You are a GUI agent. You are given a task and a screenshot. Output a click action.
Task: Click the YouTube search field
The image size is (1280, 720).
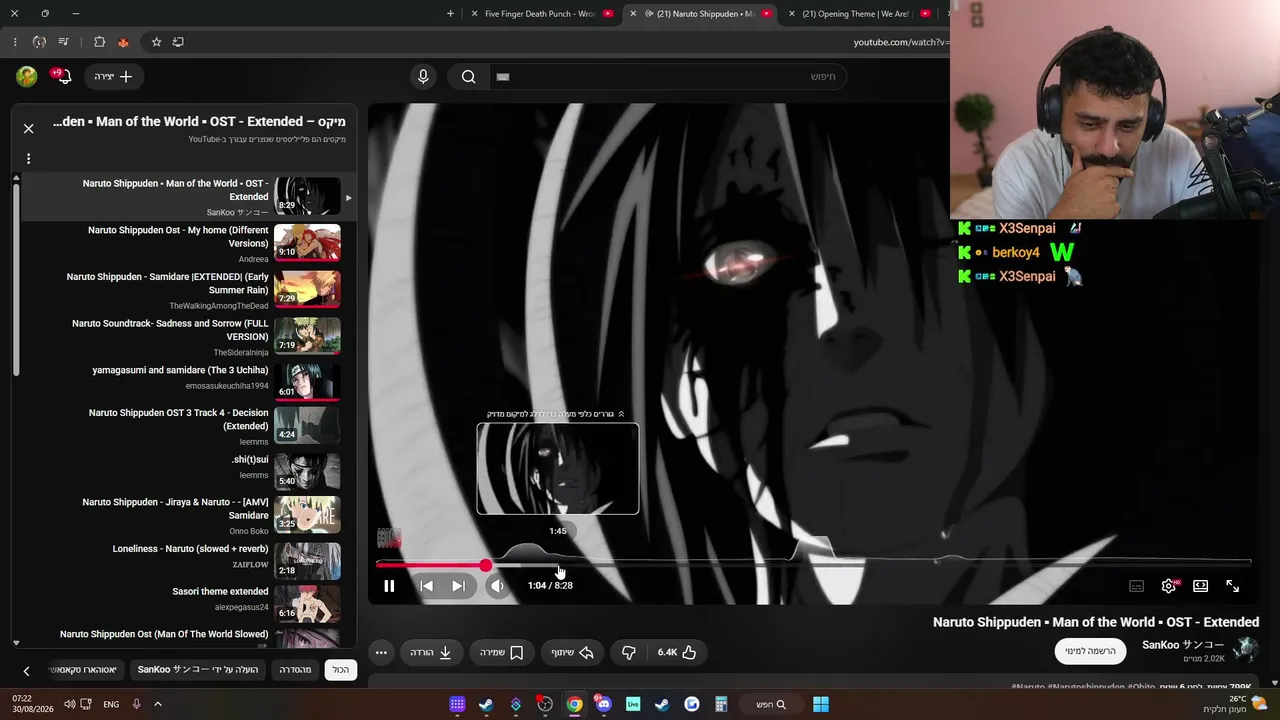[666, 77]
